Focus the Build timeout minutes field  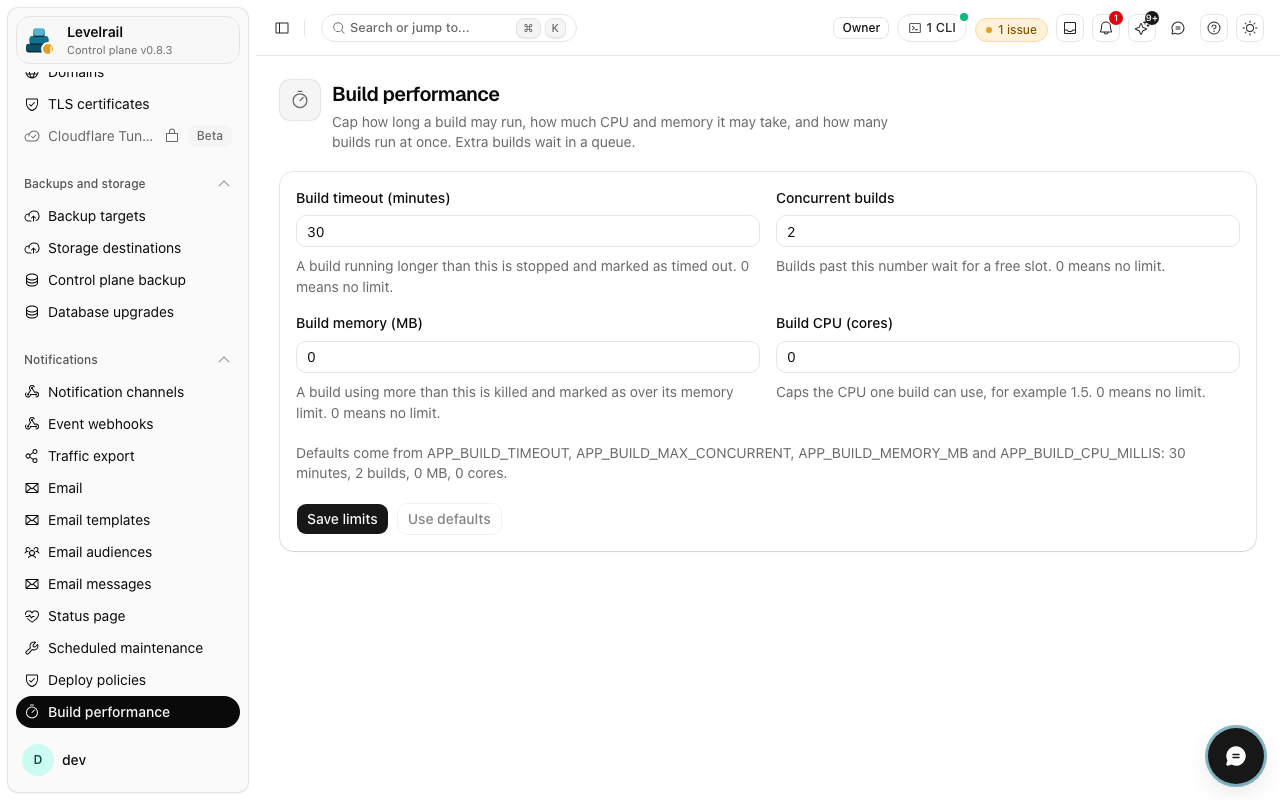tap(528, 231)
